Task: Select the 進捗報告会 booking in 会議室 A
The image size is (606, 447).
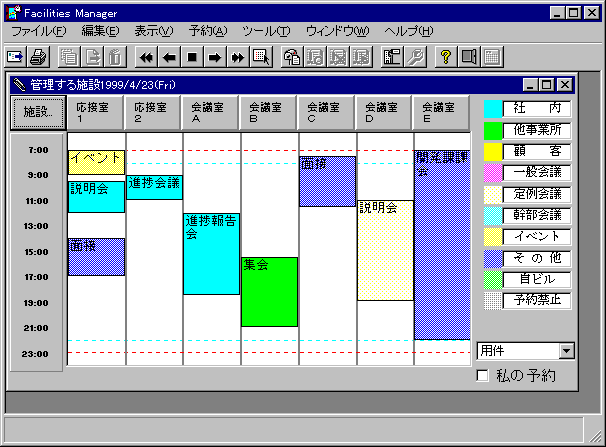Action: (x=211, y=254)
